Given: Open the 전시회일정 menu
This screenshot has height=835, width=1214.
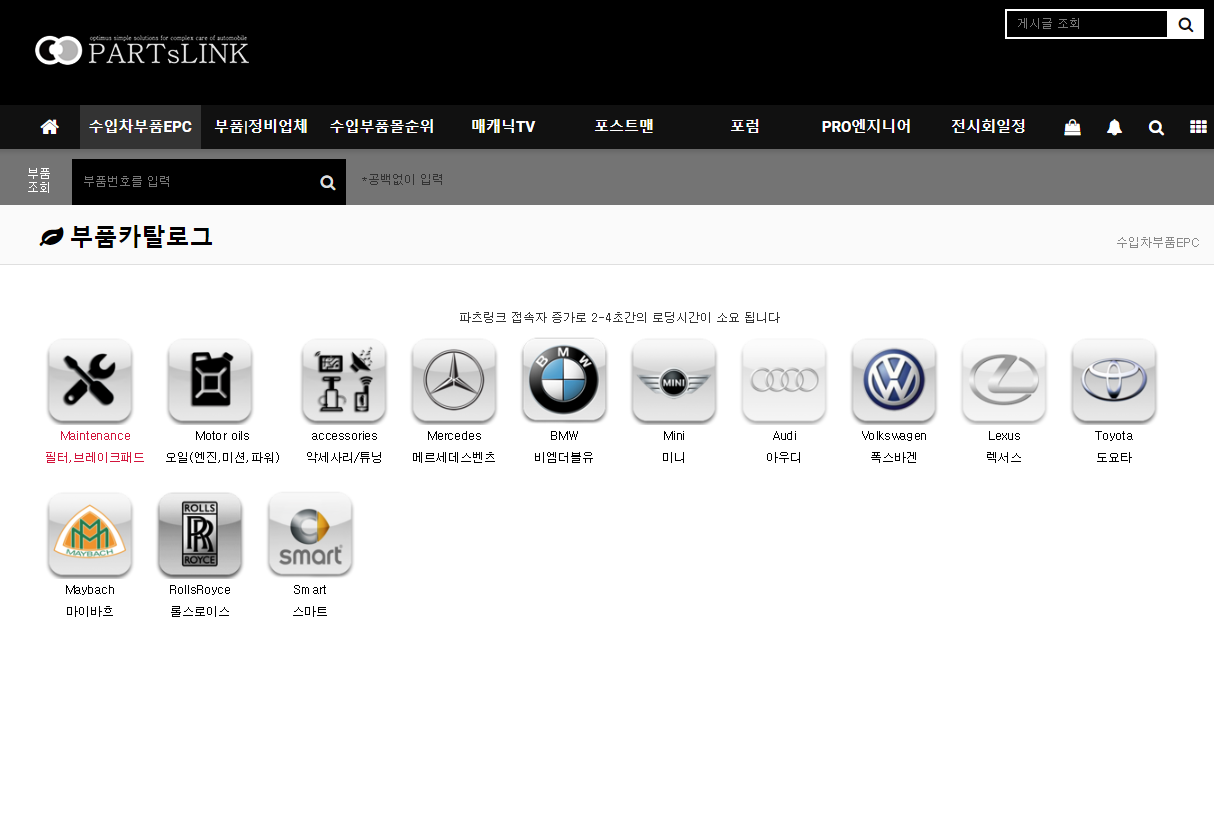Looking at the screenshot, I should click(x=988, y=127).
